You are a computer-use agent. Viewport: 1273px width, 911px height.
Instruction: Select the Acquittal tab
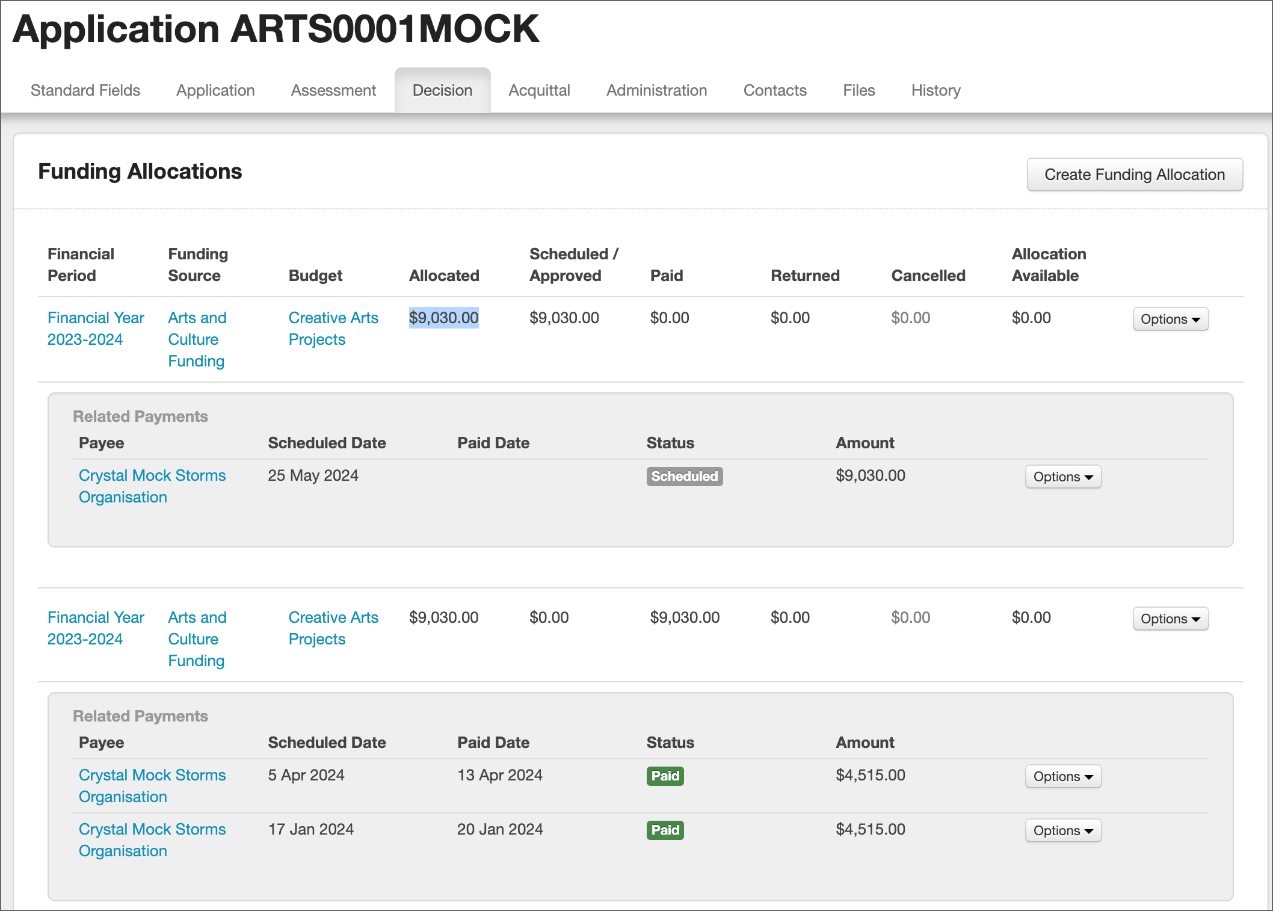(x=539, y=90)
